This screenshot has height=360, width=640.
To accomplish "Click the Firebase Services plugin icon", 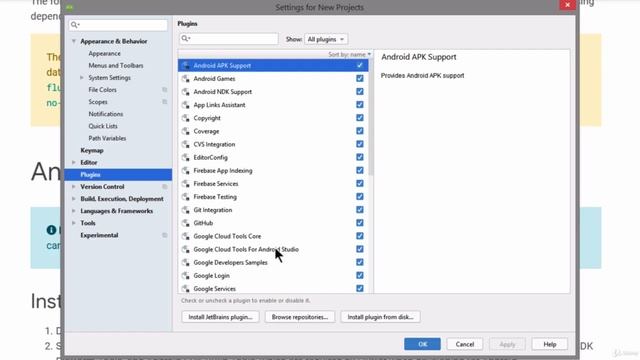I will [x=186, y=184].
